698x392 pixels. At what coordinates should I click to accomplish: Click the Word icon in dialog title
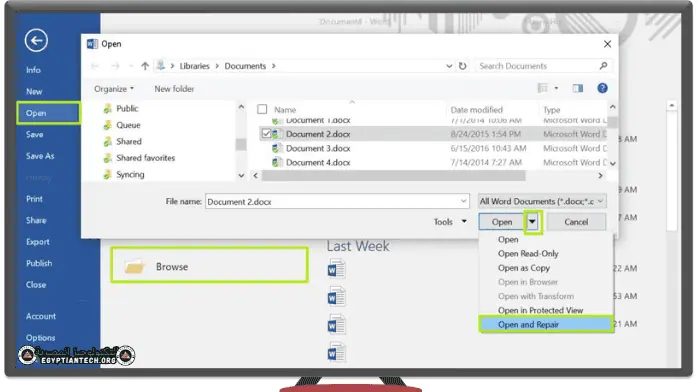tap(92, 44)
